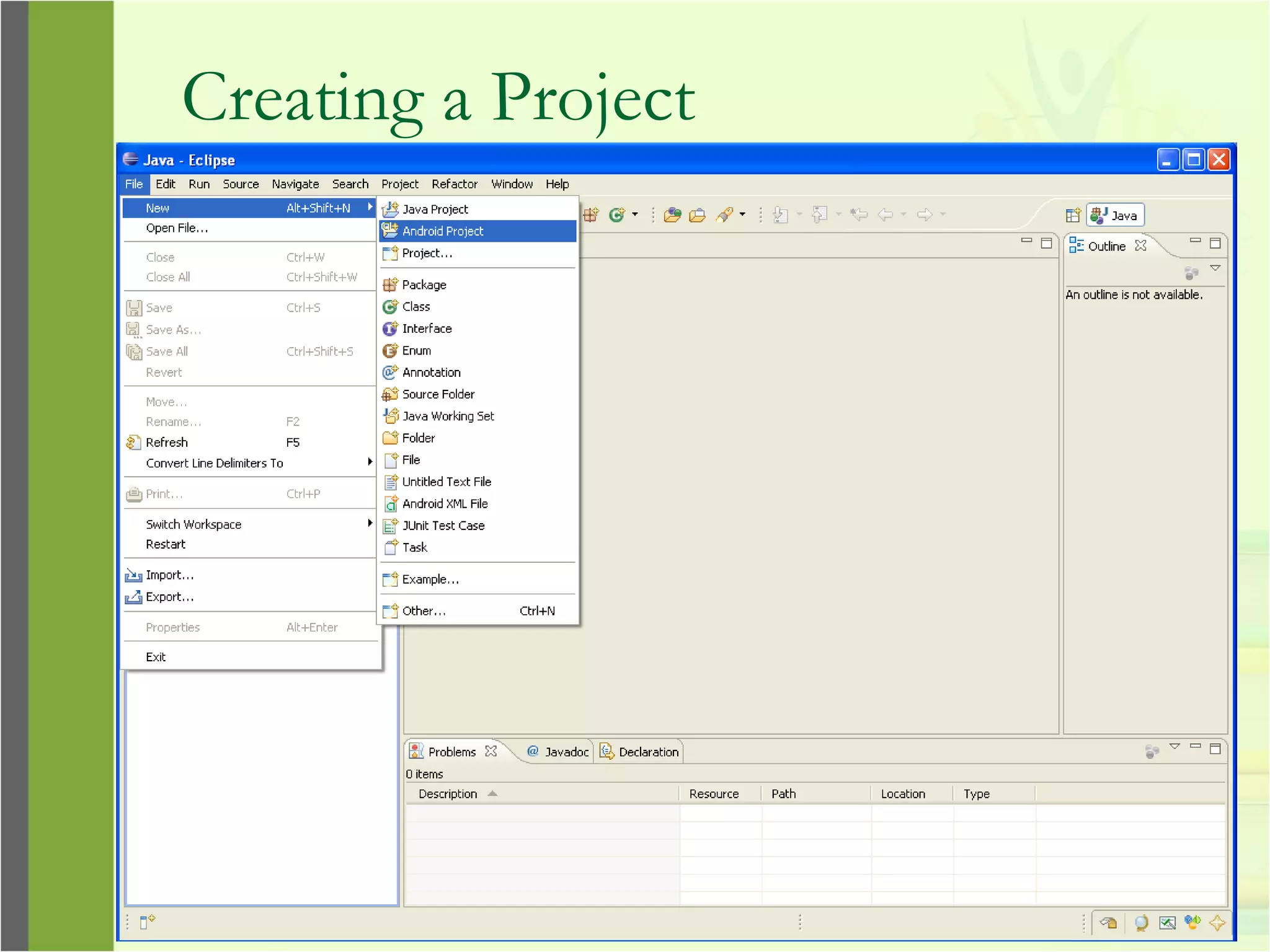Open the Outline view menu triangle
1270x952 pixels.
[x=1215, y=268]
